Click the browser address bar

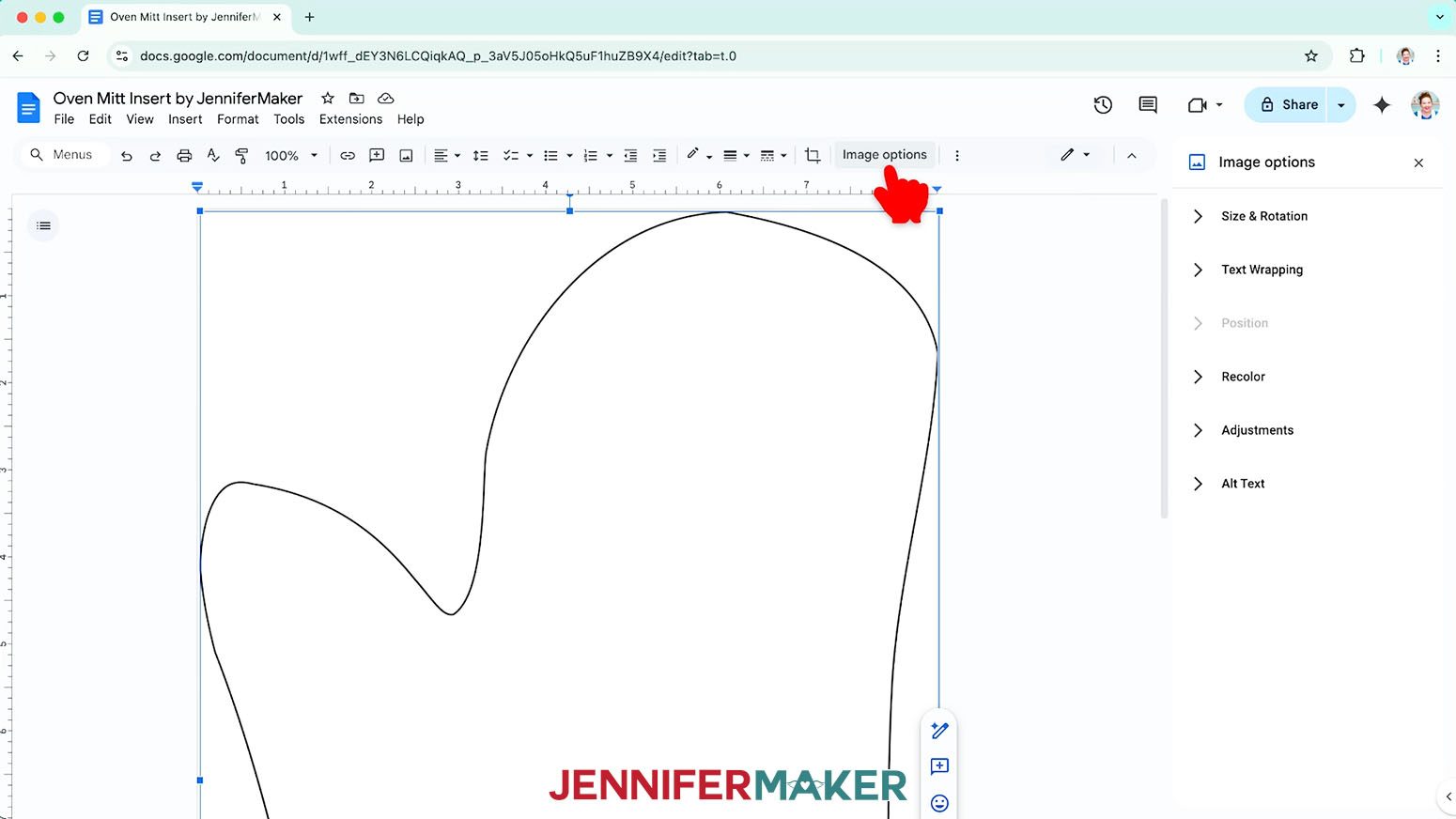[719, 56]
